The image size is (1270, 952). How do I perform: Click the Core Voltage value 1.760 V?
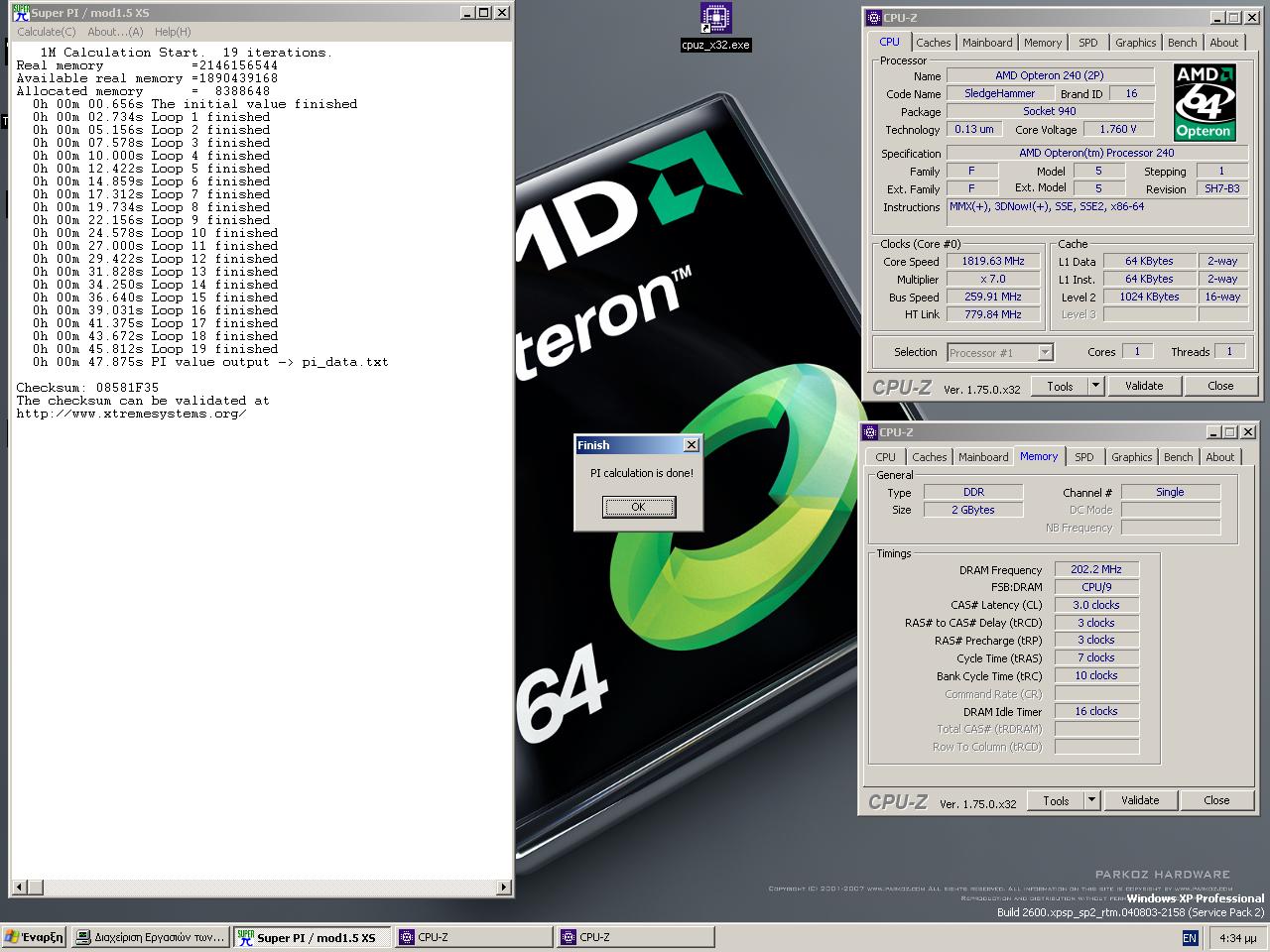pos(1118,129)
